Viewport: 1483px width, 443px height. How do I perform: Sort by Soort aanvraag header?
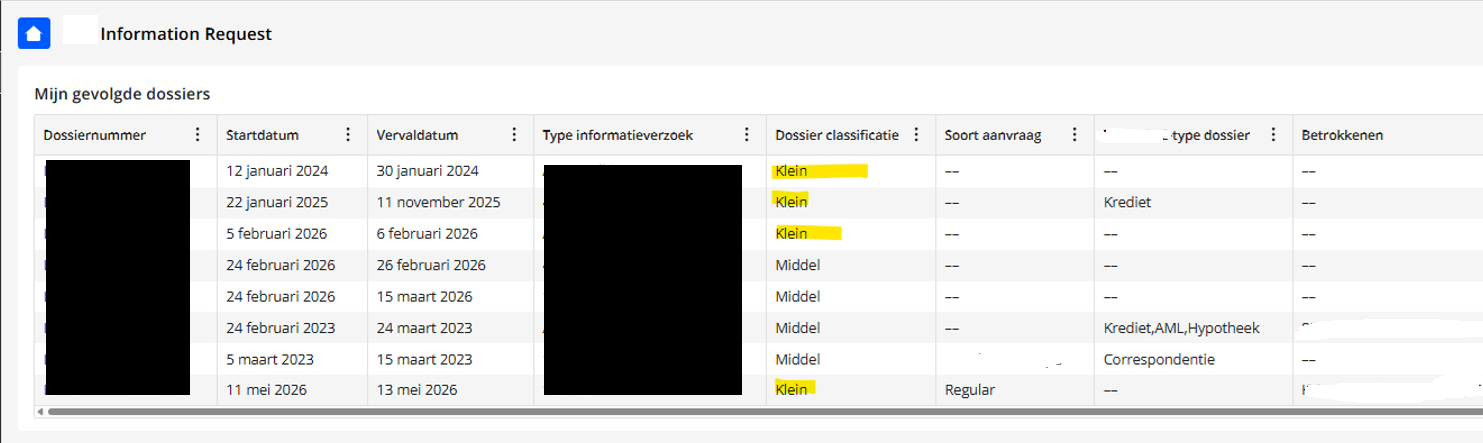tap(993, 135)
